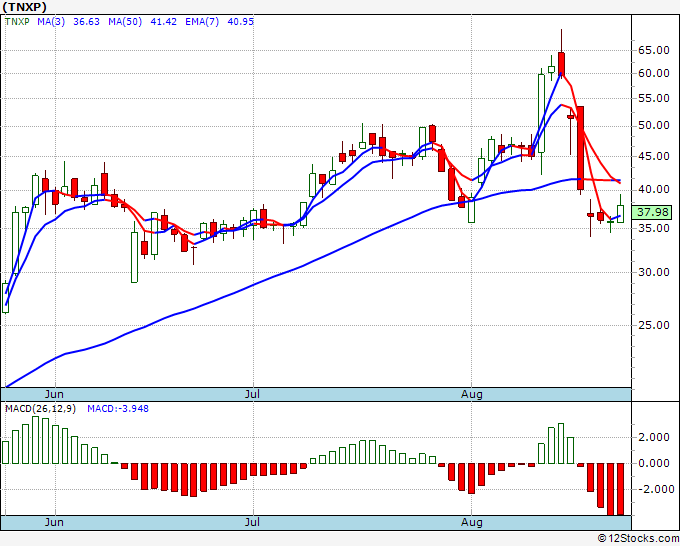The image size is (680, 546).
Task: Select the MA(3) legend label
Action: (51, 22)
